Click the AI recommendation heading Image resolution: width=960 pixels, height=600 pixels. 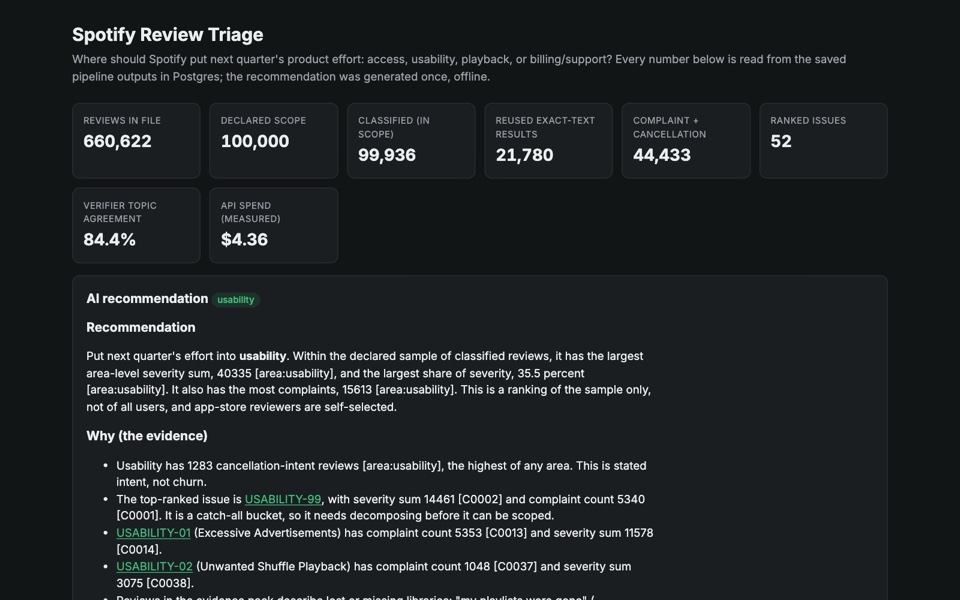(x=147, y=299)
